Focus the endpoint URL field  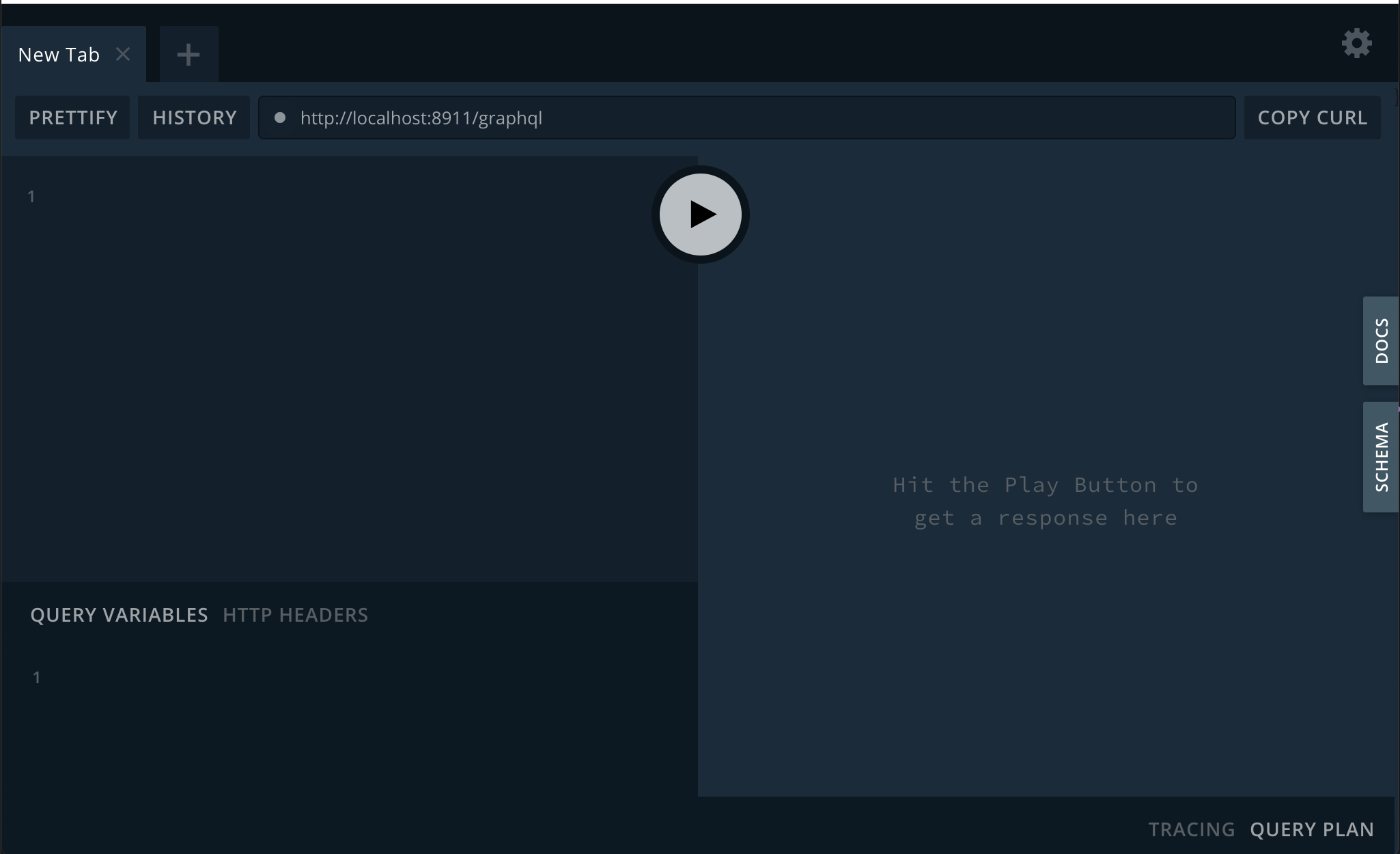pyautogui.click(x=747, y=118)
